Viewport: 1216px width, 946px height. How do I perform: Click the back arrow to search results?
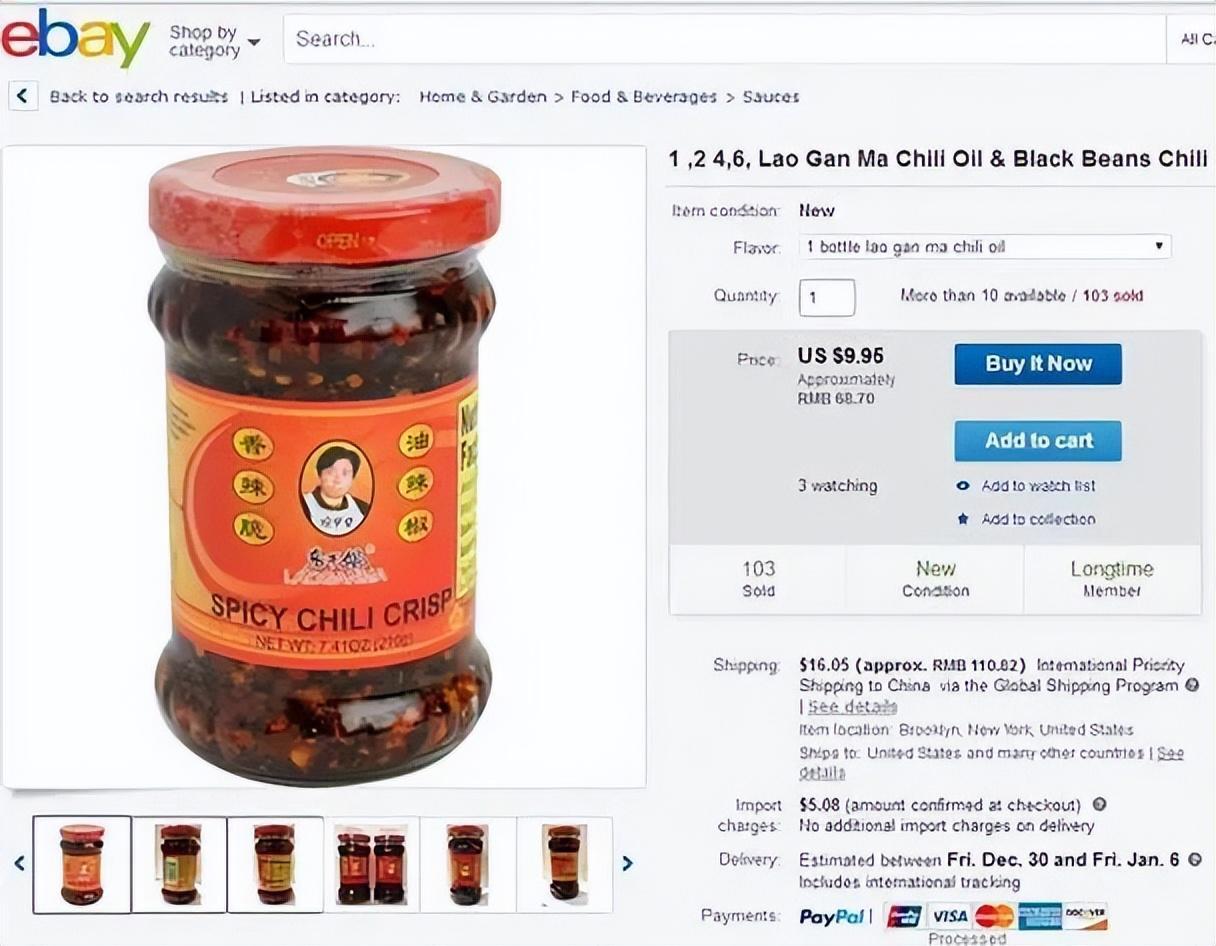click(x=23, y=96)
